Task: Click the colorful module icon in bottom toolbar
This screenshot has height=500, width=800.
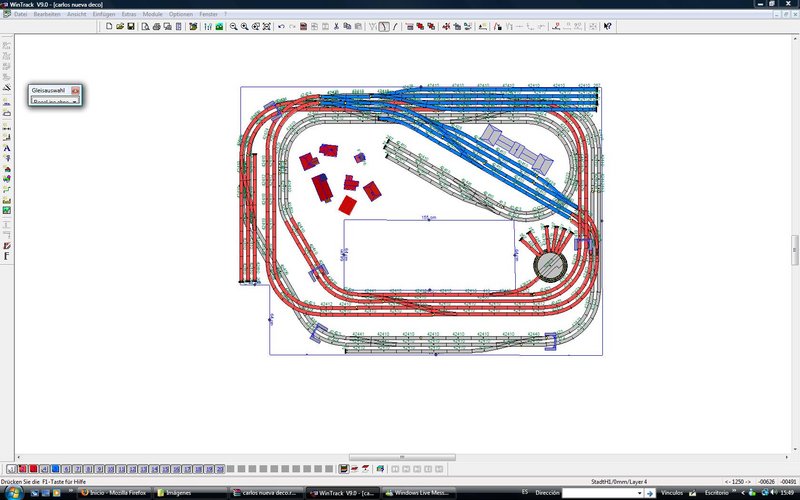Action: tap(381, 469)
